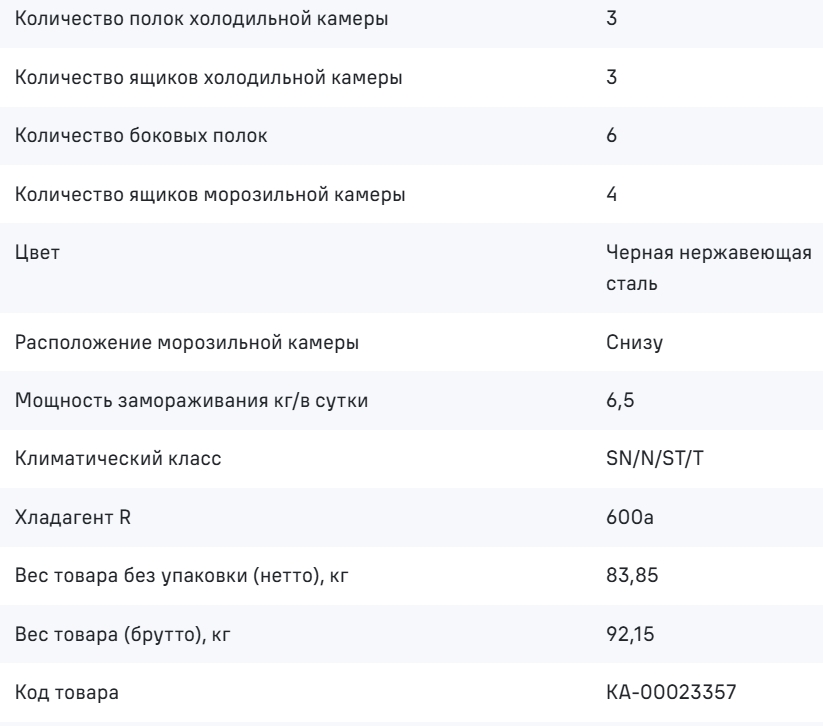Select the refrigerant value 600a

[630, 518]
